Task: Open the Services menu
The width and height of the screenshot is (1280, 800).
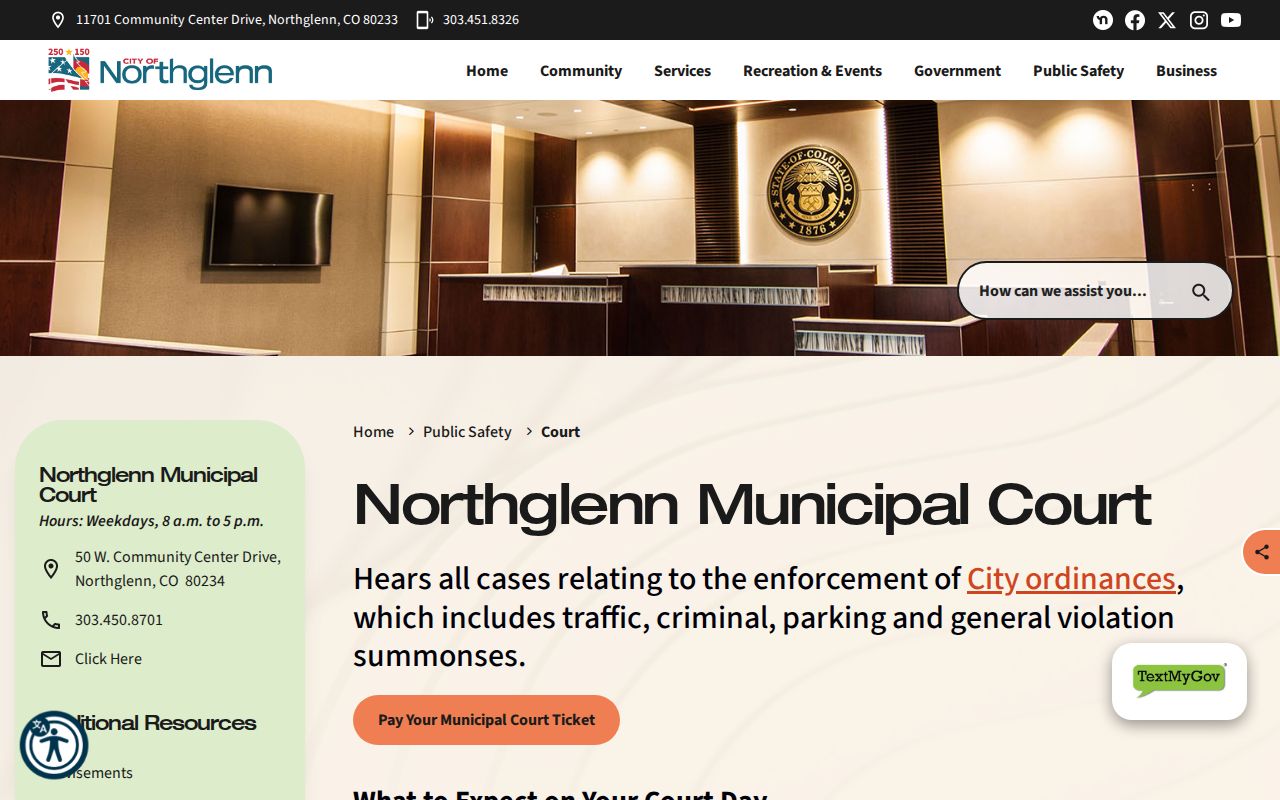Action: pyautogui.click(x=682, y=71)
